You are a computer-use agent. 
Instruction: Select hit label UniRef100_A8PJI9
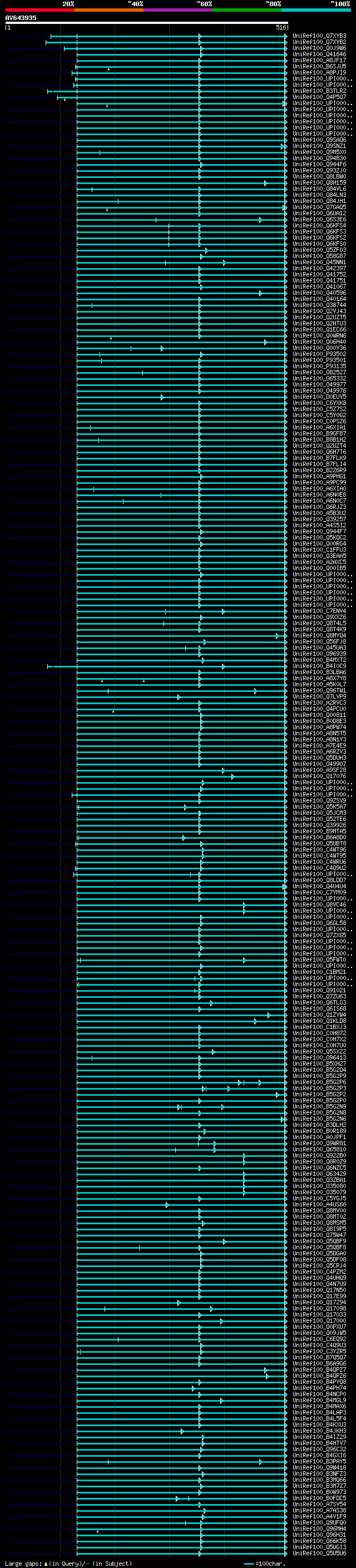coord(319,72)
